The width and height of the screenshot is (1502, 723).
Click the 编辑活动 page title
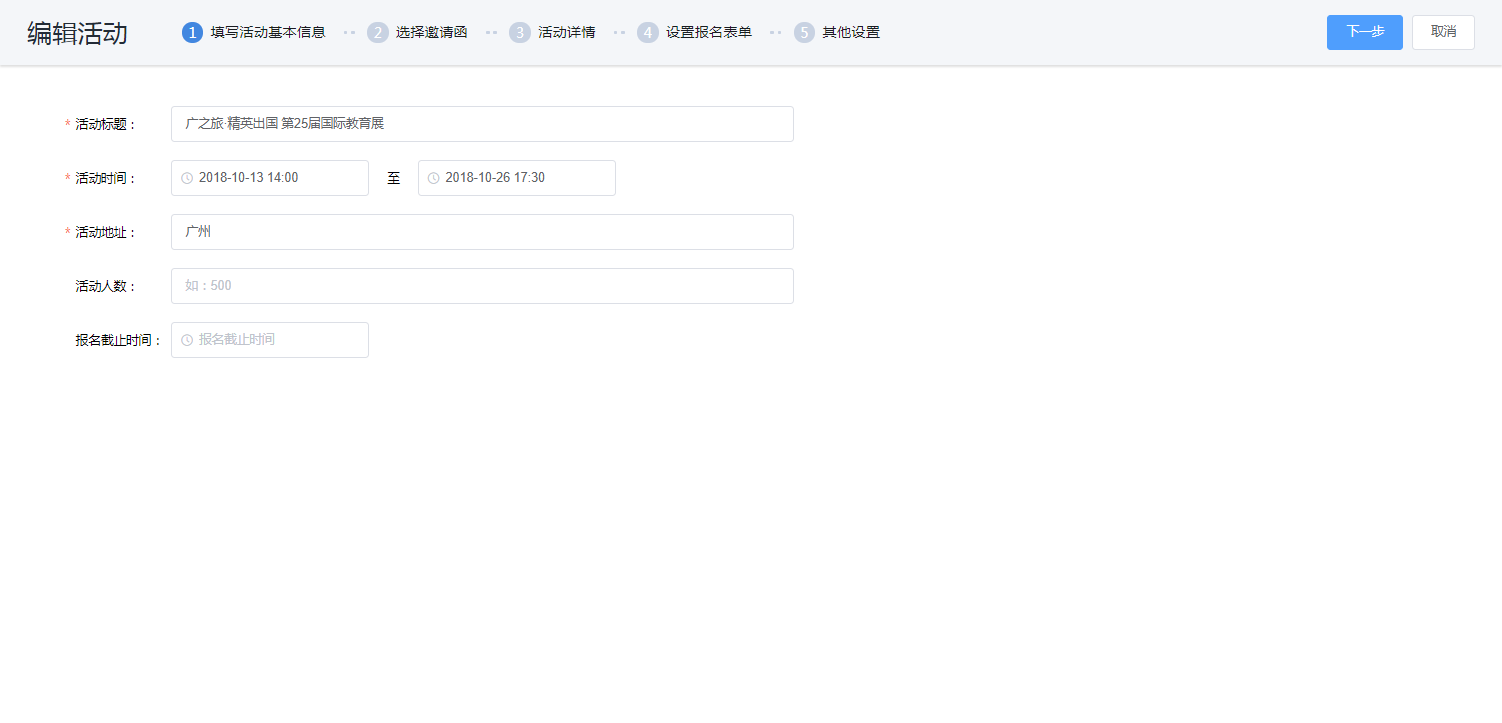(x=77, y=33)
